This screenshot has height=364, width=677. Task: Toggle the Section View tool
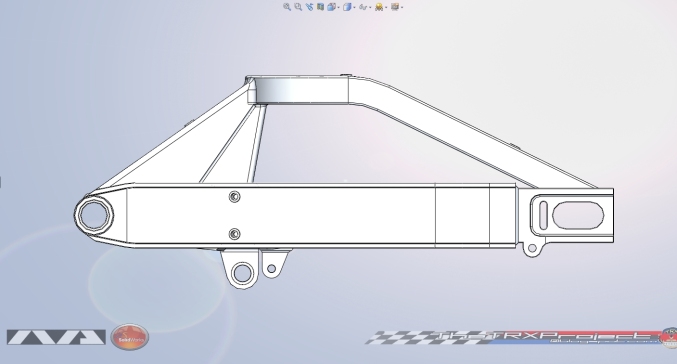(320, 7)
